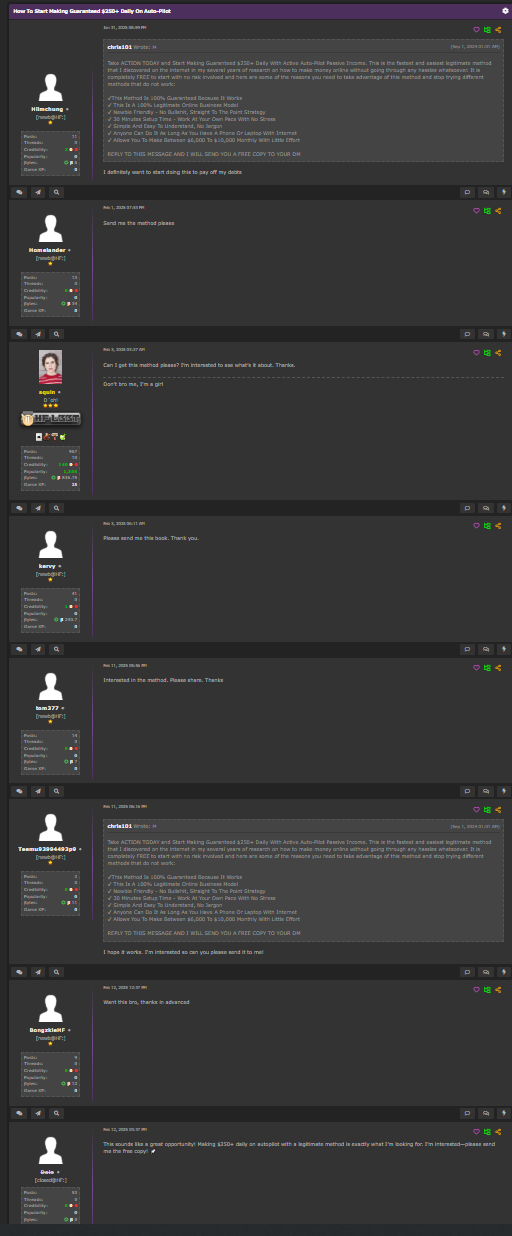This screenshot has height=1236, width=512.
Task: Reply to squin's post using speech bubble icon
Action: 467,506
